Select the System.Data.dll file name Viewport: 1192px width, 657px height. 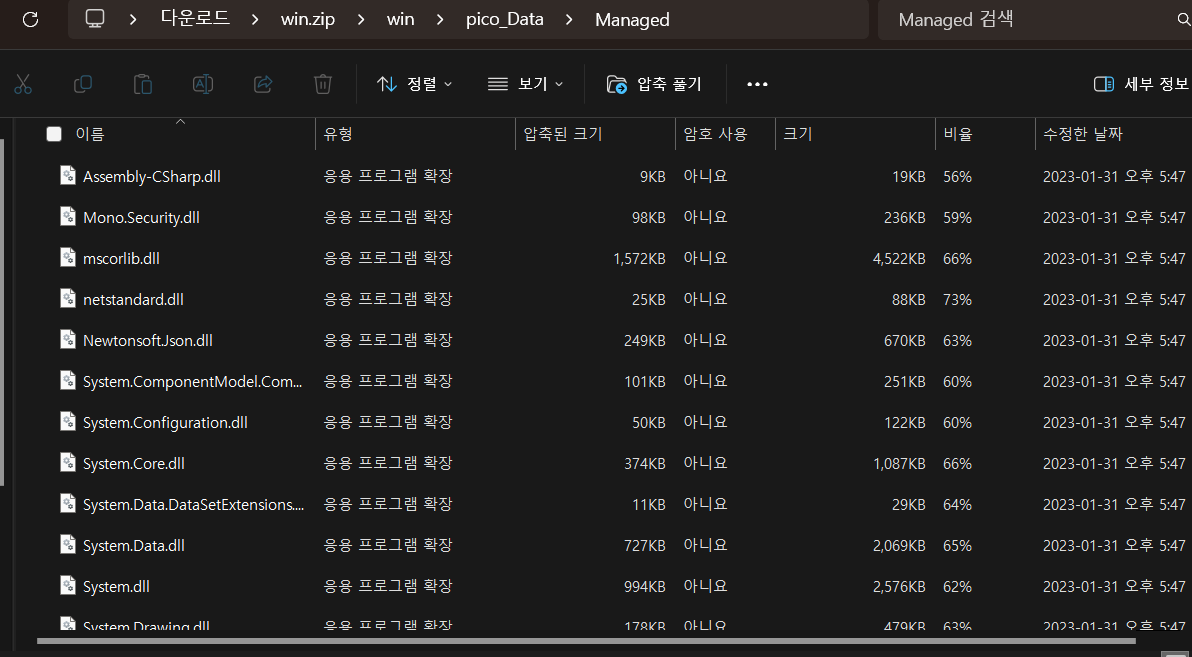134,546
